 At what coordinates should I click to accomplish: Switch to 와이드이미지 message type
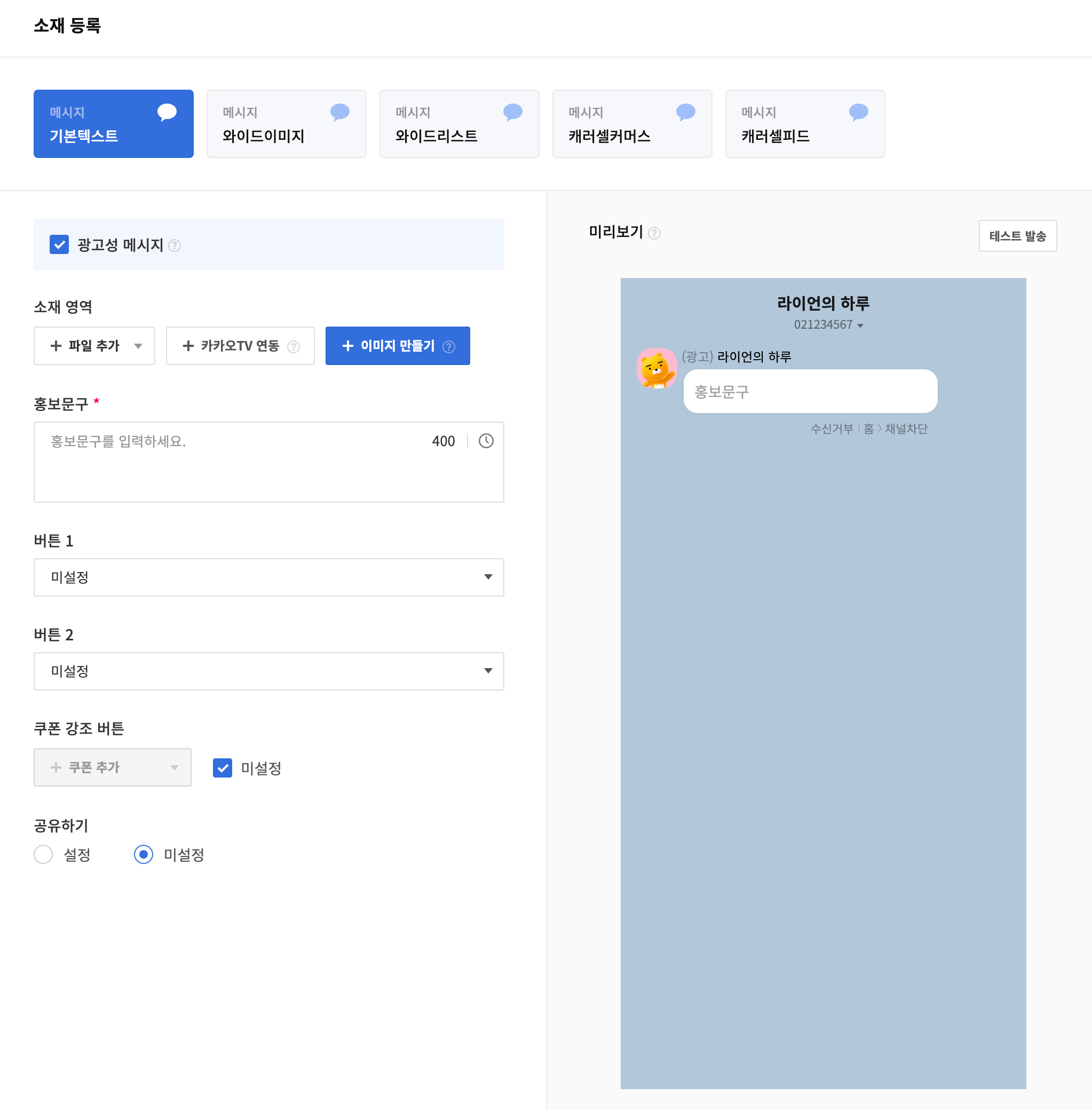coord(286,124)
